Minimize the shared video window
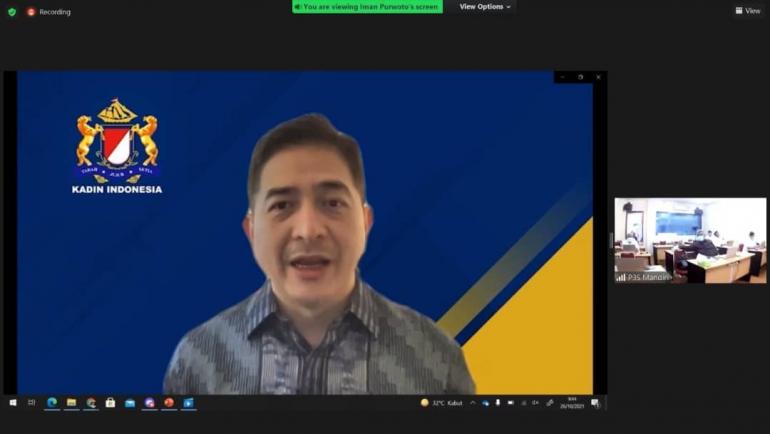This screenshot has height=434, width=770. 563,77
